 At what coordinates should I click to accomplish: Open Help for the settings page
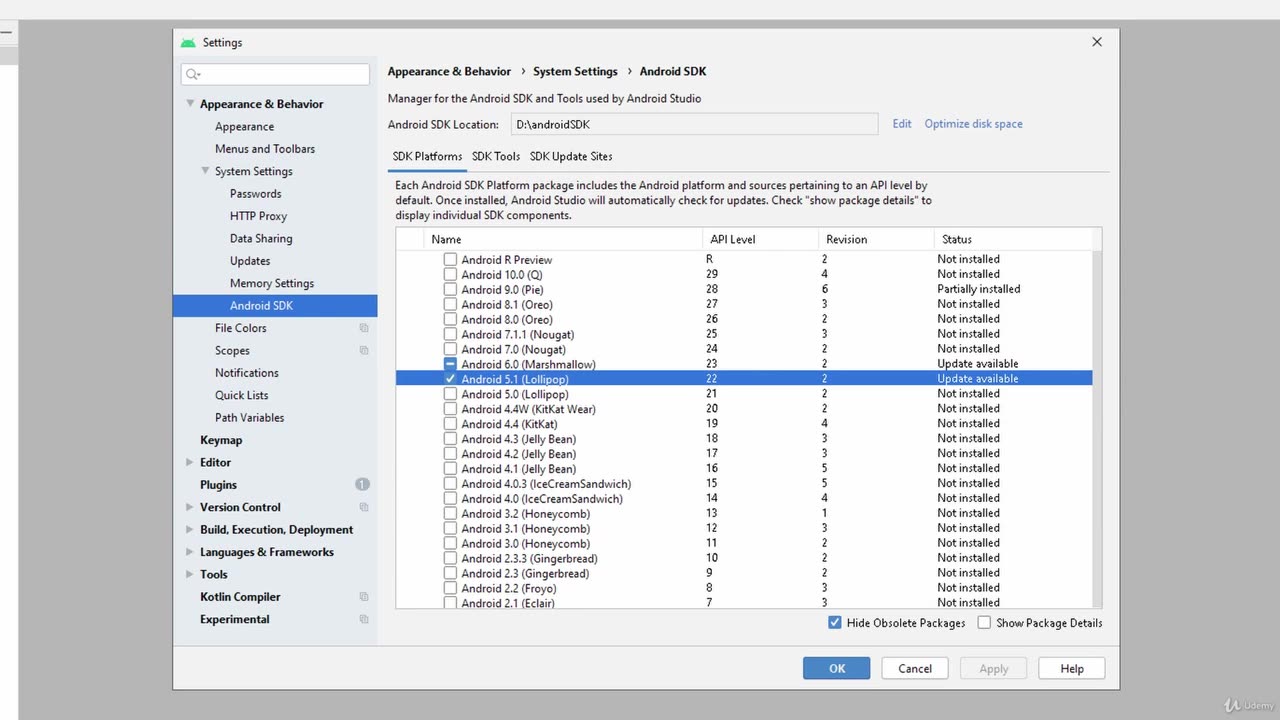pos(1072,669)
